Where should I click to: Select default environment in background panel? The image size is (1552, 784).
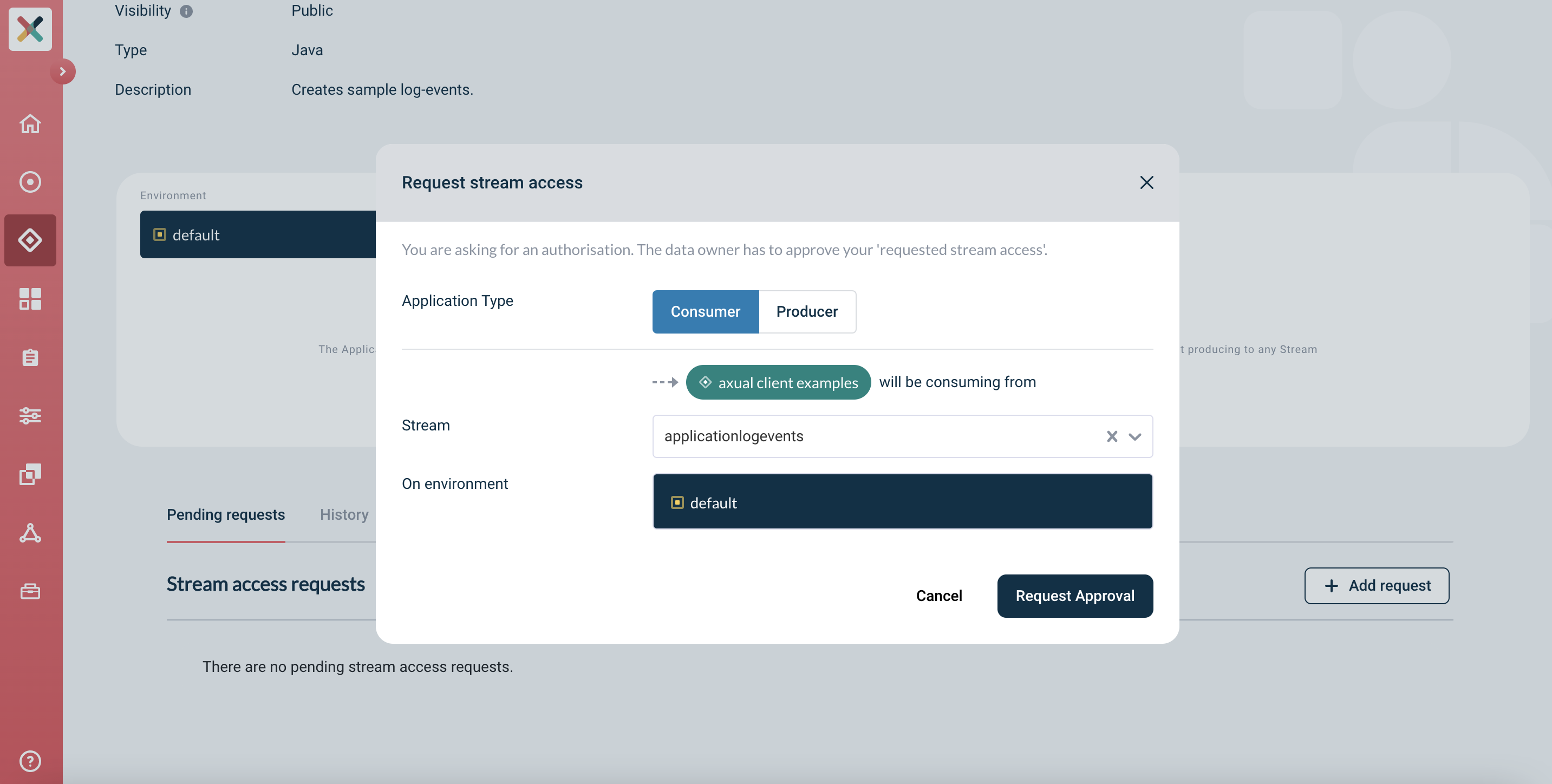tap(258, 234)
